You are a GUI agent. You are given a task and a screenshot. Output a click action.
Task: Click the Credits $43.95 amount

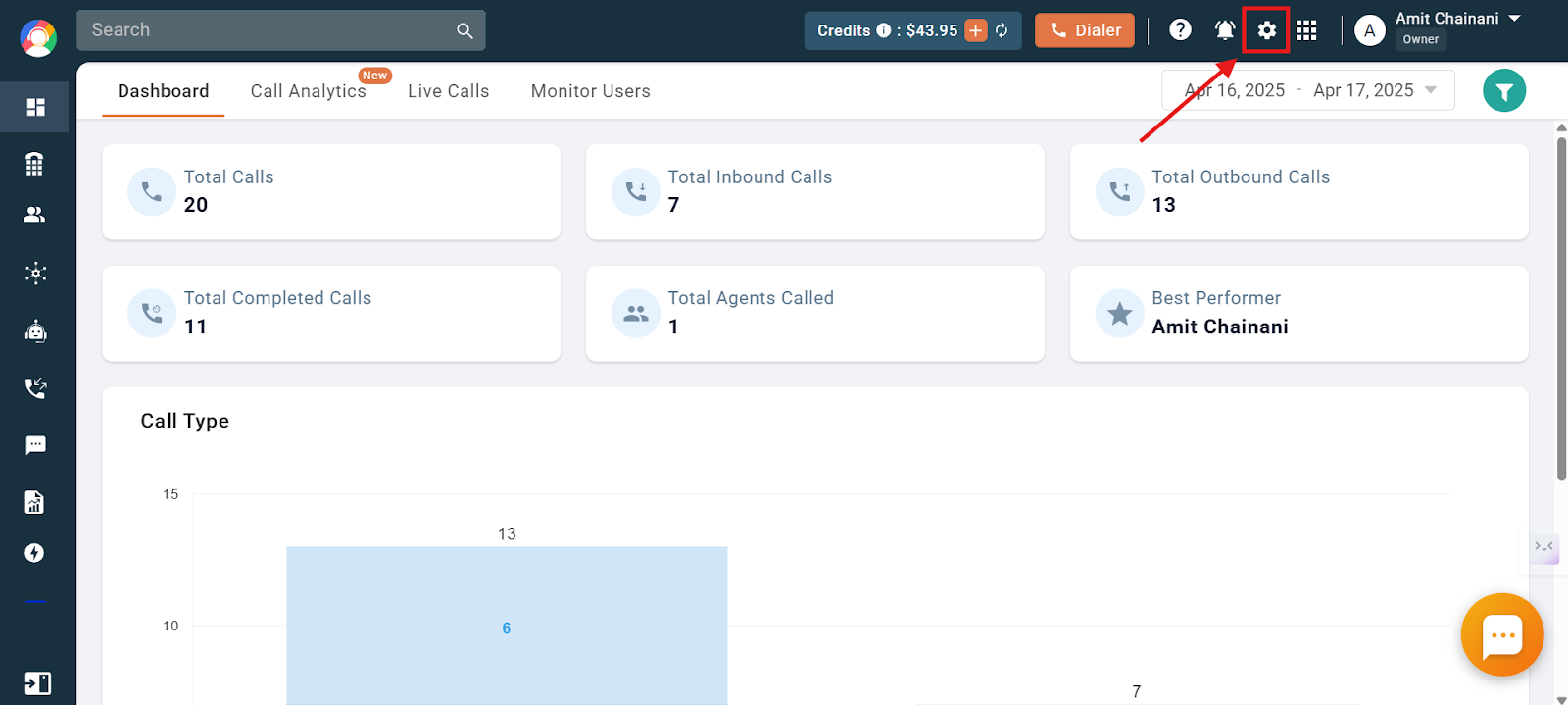932,30
